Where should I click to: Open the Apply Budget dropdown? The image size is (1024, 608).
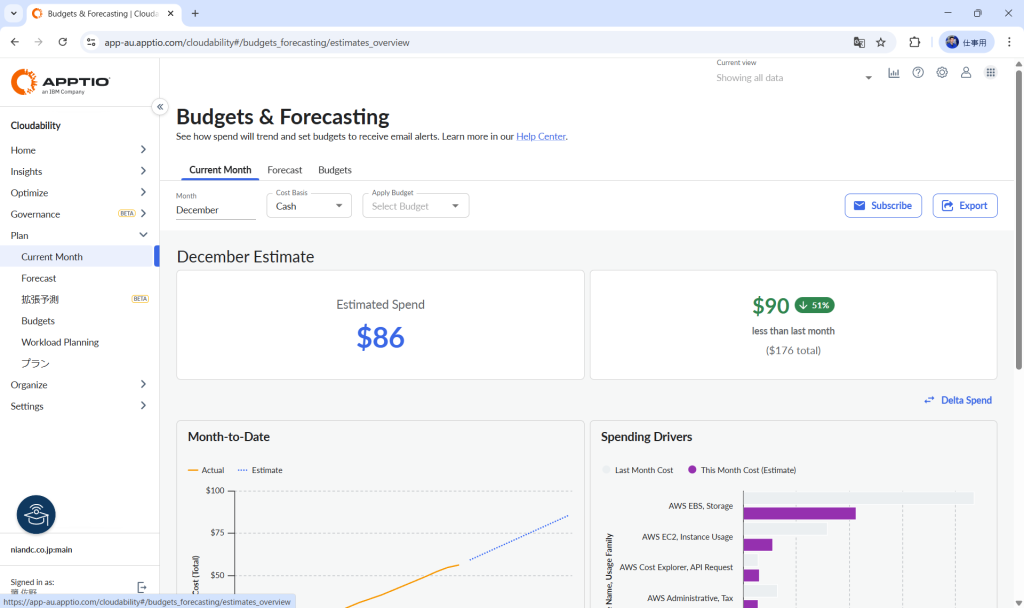click(415, 206)
